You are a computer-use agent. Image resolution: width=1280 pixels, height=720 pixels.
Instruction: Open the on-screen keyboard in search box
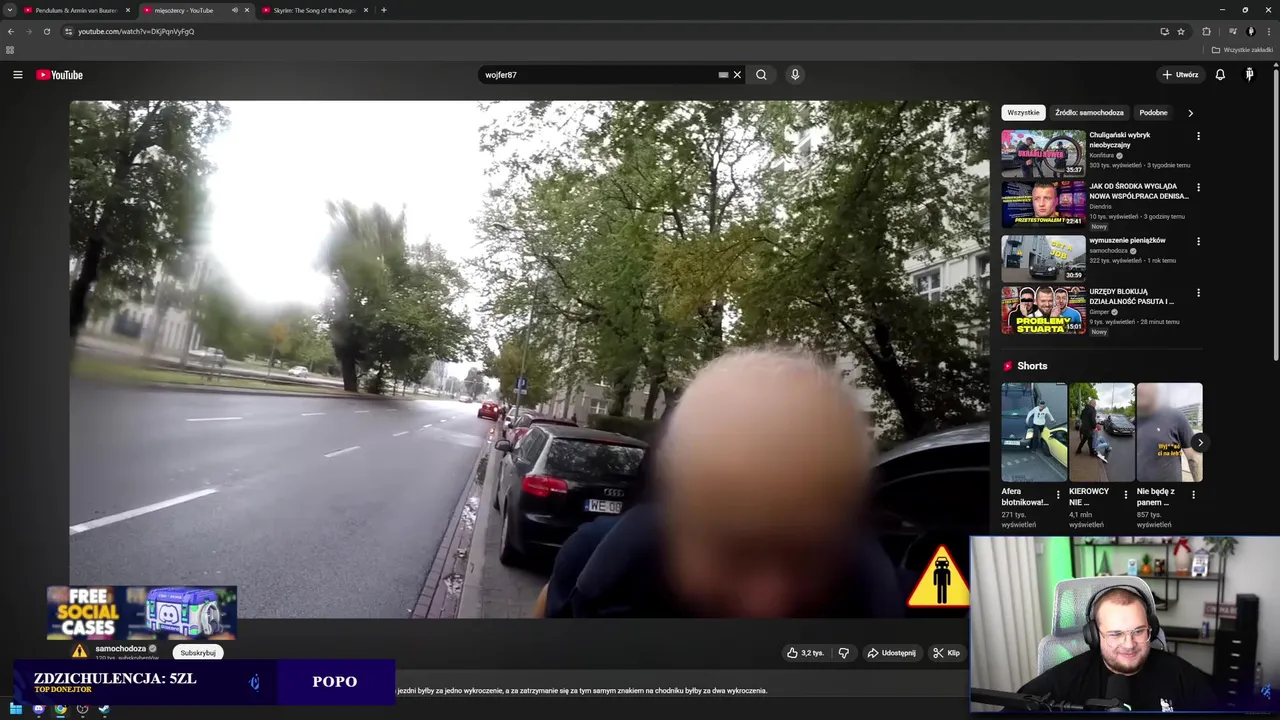click(x=723, y=75)
